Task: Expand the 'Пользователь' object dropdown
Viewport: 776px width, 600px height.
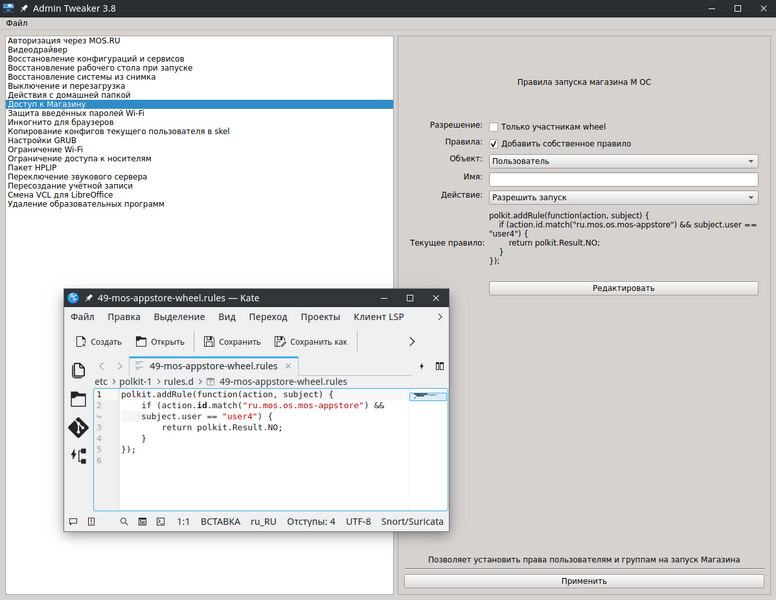Action: click(622, 161)
